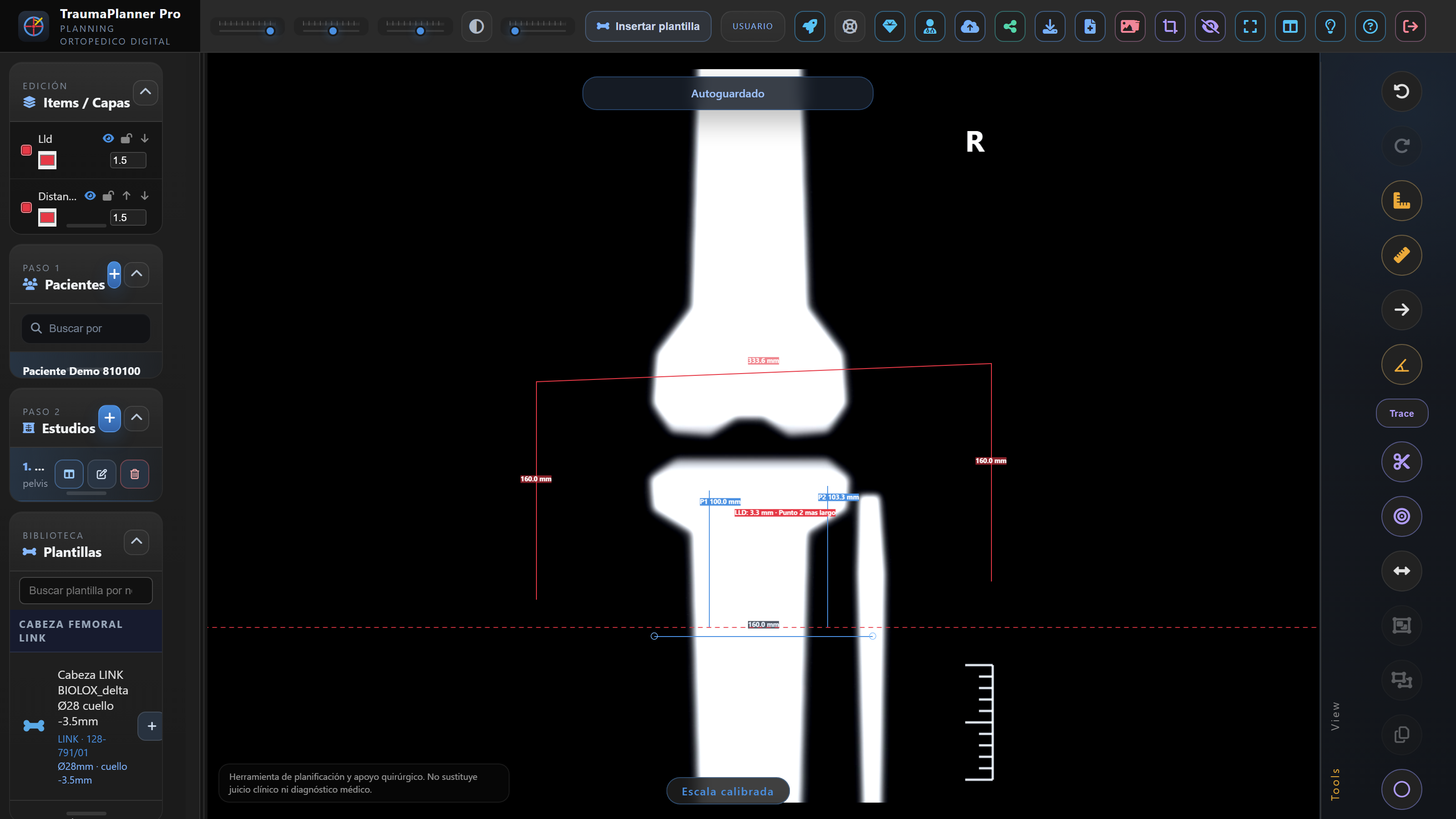Click the download icon in the toolbar
Screen dimensions: 1456x819
1050,26
